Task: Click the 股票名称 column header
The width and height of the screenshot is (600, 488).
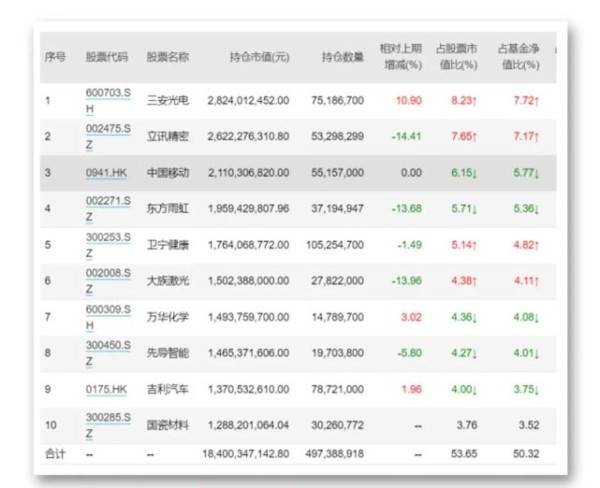Action: [x=168, y=57]
